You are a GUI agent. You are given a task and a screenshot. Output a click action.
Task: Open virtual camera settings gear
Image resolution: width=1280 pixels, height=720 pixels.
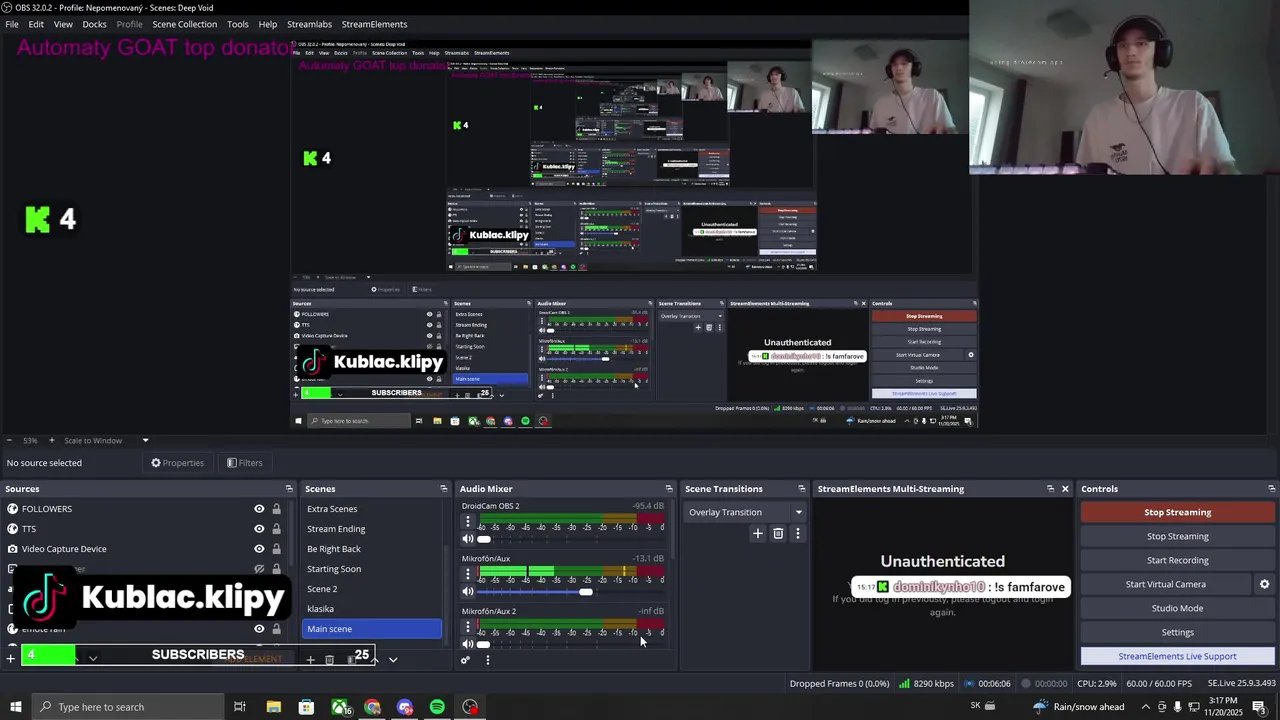[1264, 584]
